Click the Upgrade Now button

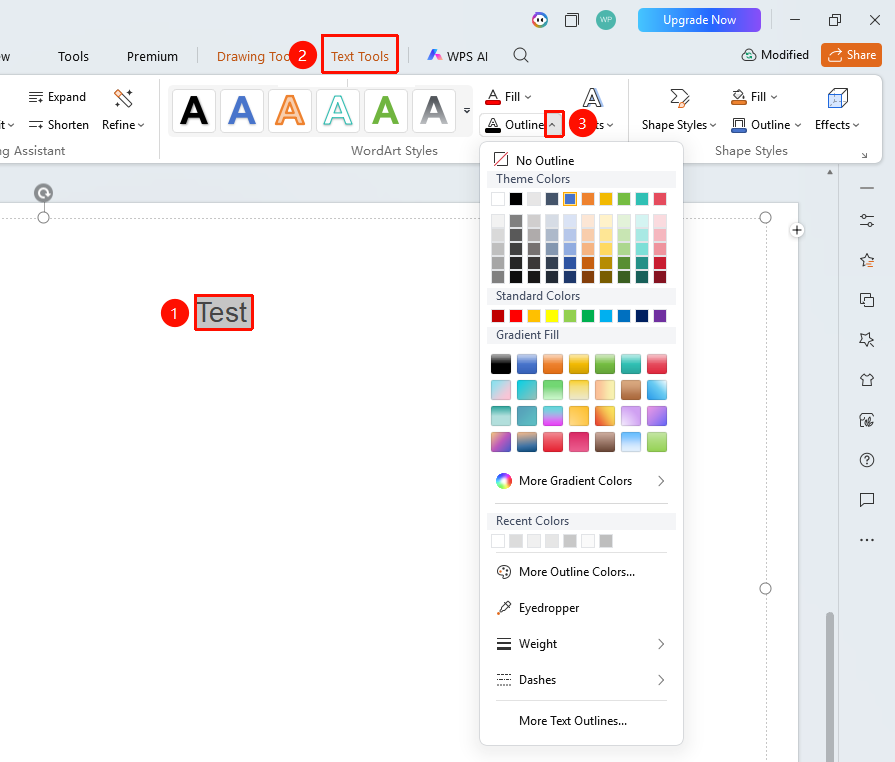click(699, 20)
